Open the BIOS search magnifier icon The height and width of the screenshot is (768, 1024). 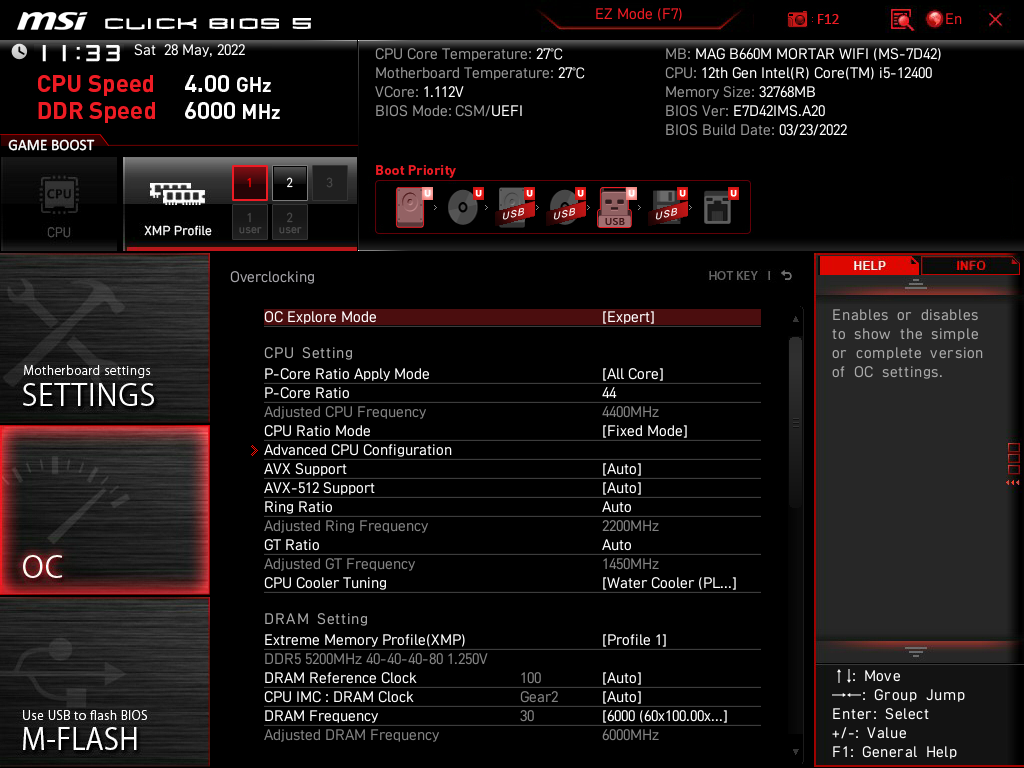pos(901,20)
